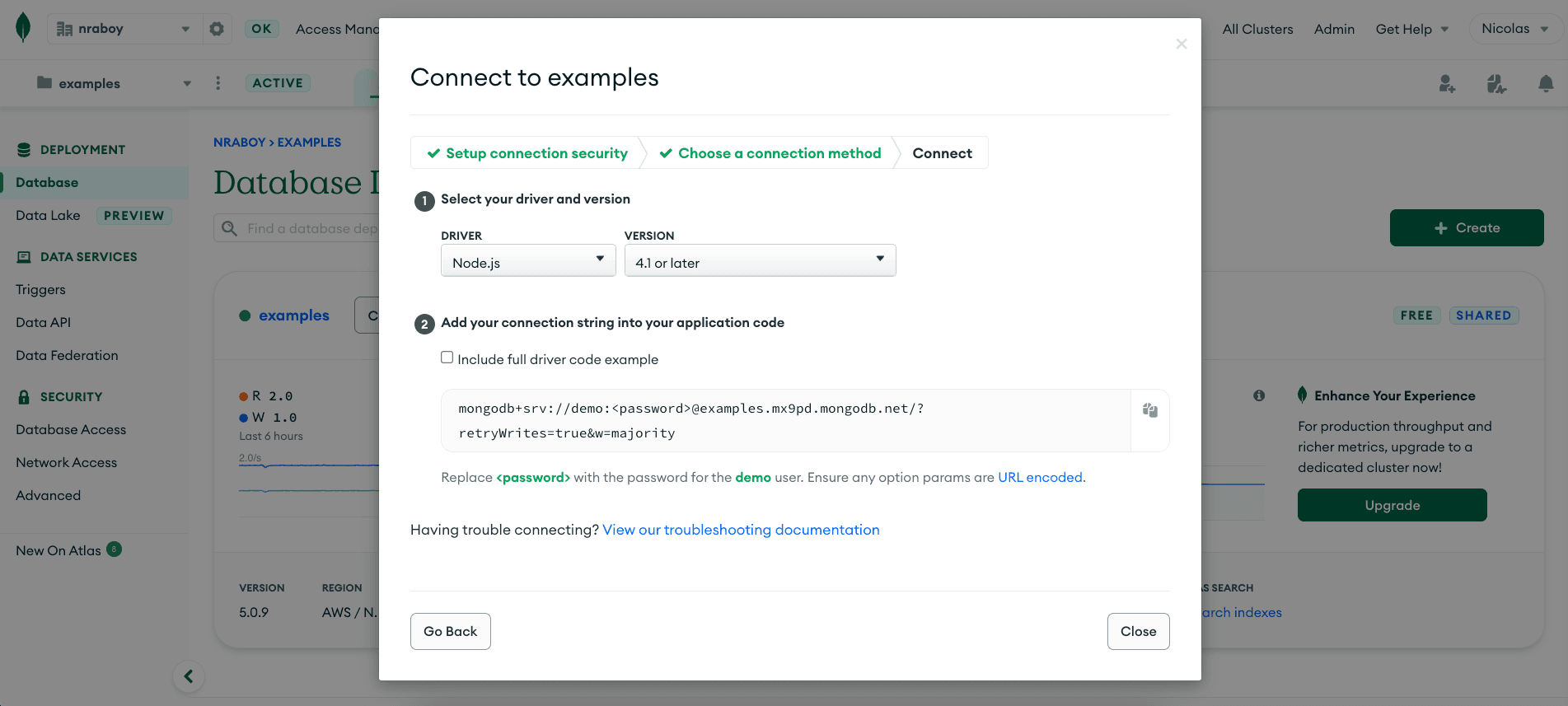Screen dimensions: 1568x706
Task: Close the Connect to examples dialog
Action: point(1182,44)
